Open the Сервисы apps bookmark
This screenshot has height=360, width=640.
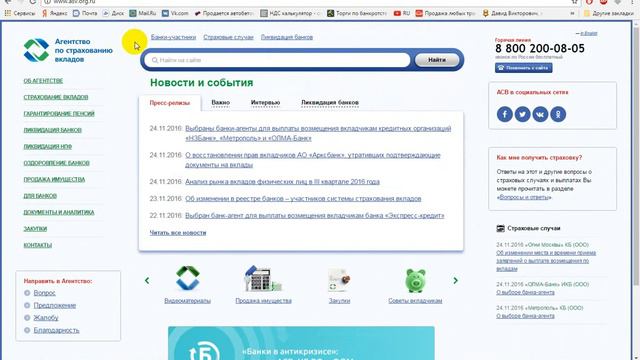point(20,13)
